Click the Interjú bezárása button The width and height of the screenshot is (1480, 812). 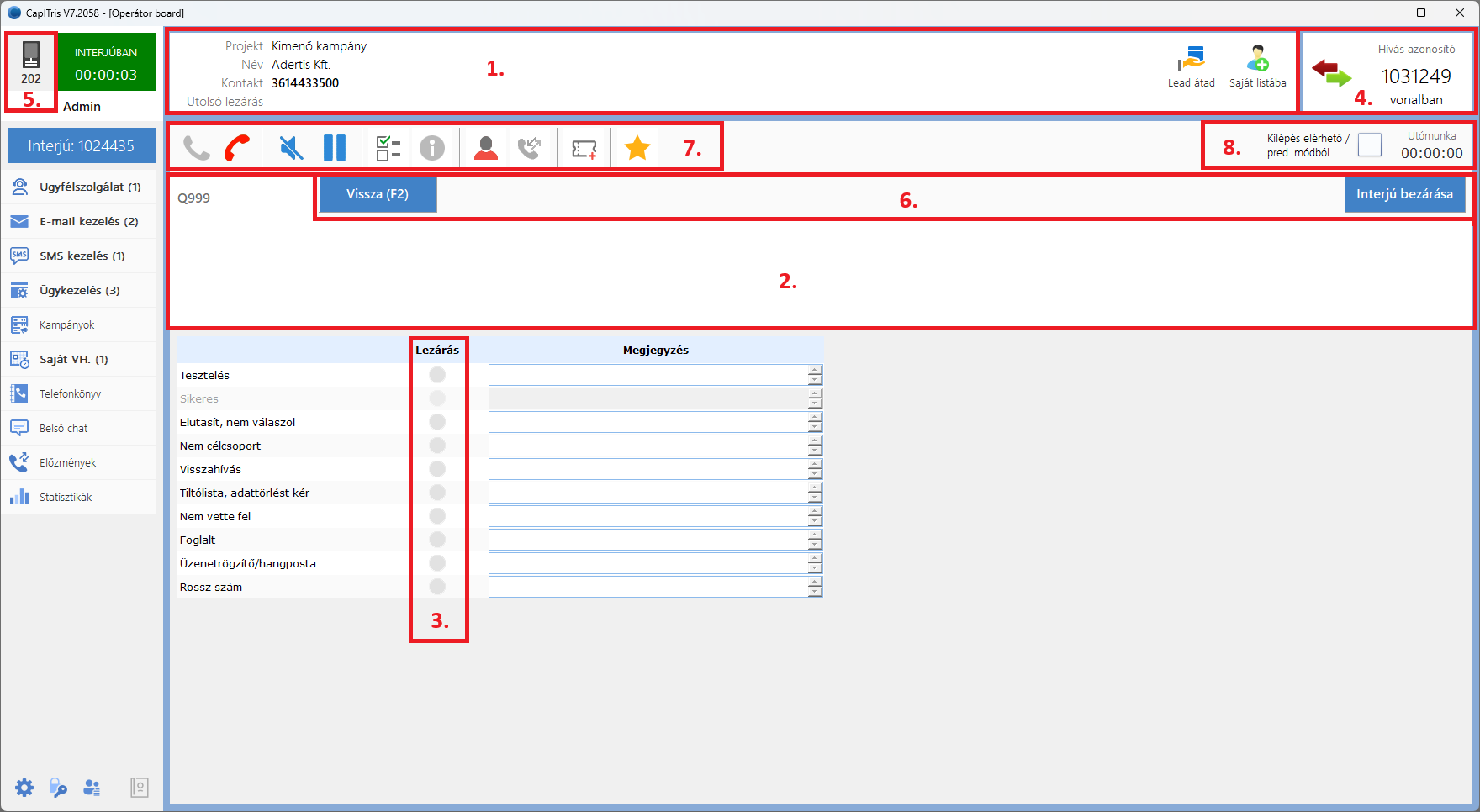(x=1404, y=194)
